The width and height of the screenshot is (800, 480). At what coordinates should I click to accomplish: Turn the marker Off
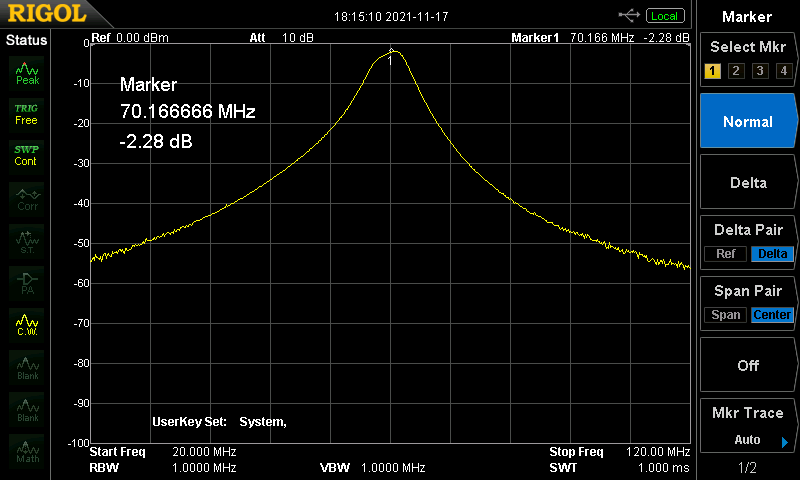(x=748, y=365)
